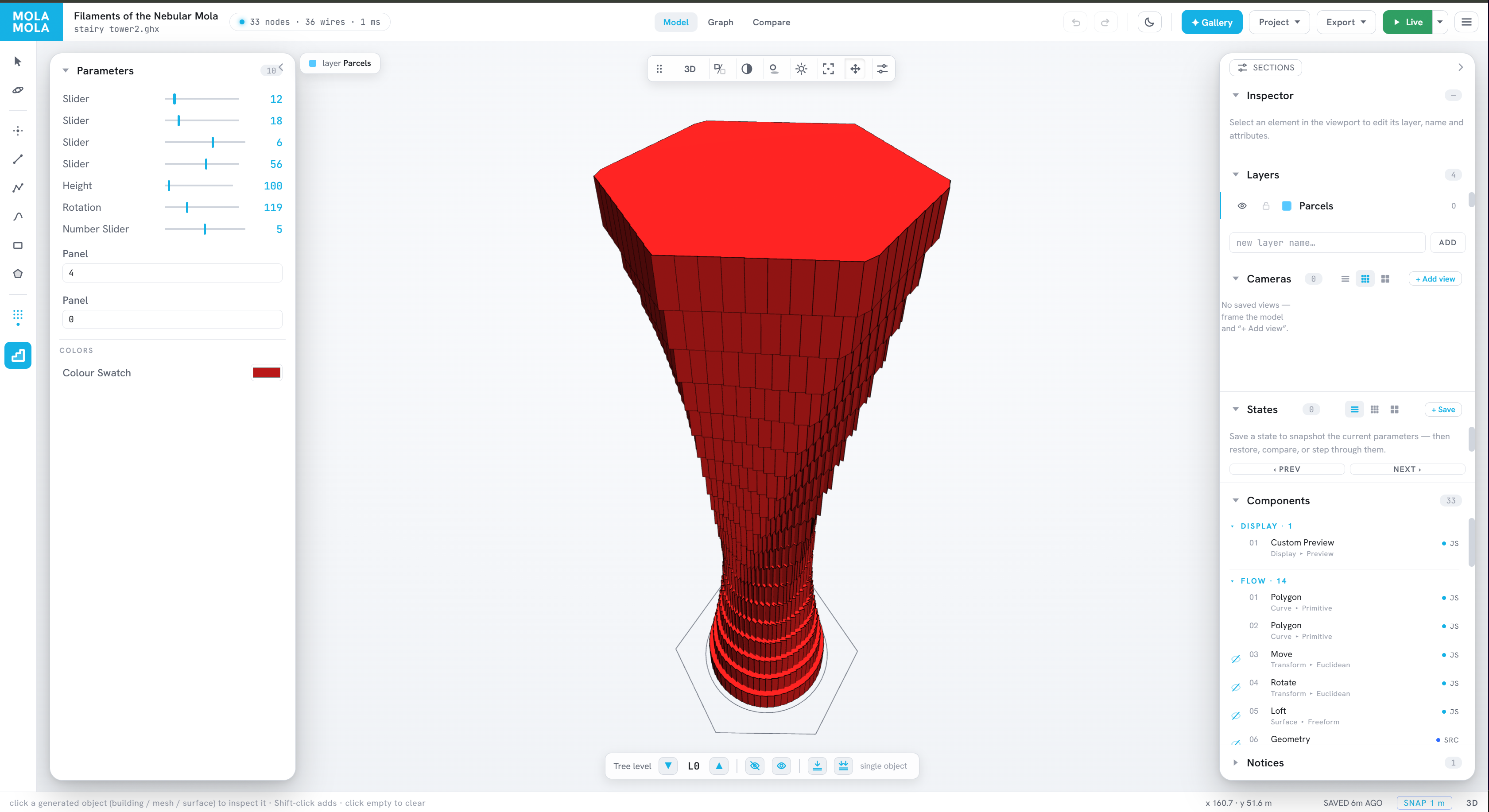The height and width of the screenshot is (812, 1489).
Task: Toggle dark mode moon icon
Action: click(1150, 23)
